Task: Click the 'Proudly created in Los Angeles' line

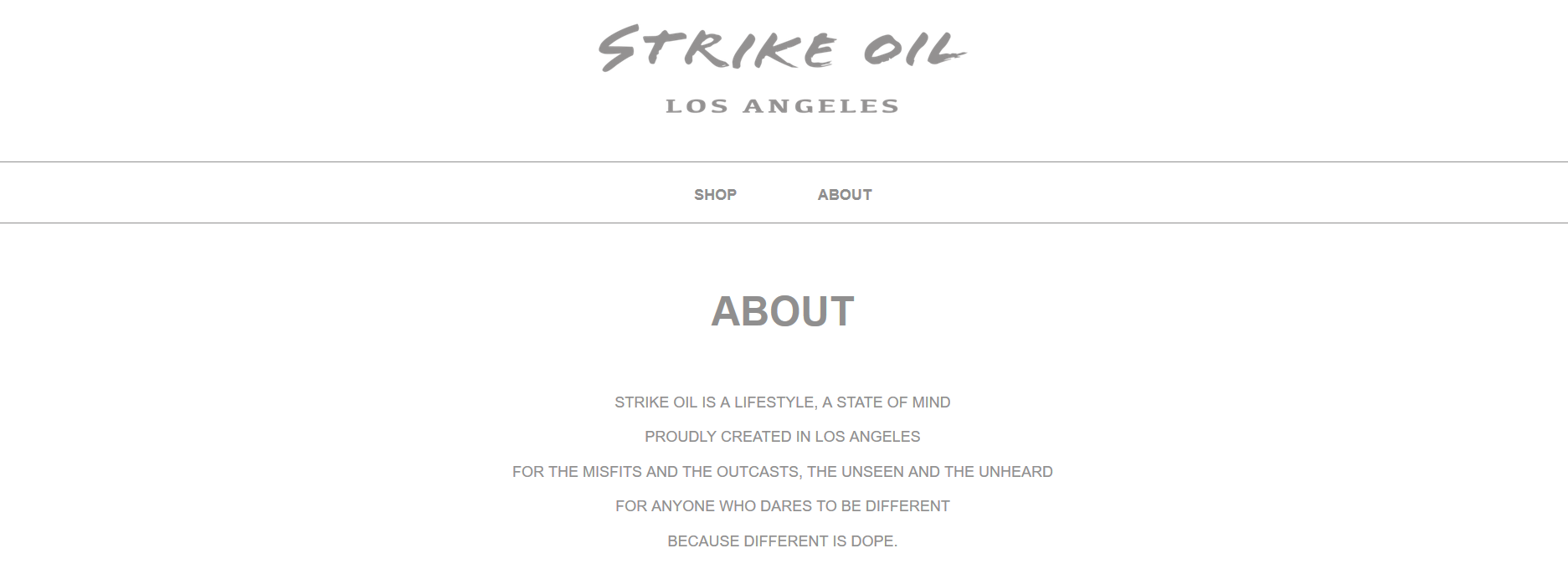Action: [782, 437]
